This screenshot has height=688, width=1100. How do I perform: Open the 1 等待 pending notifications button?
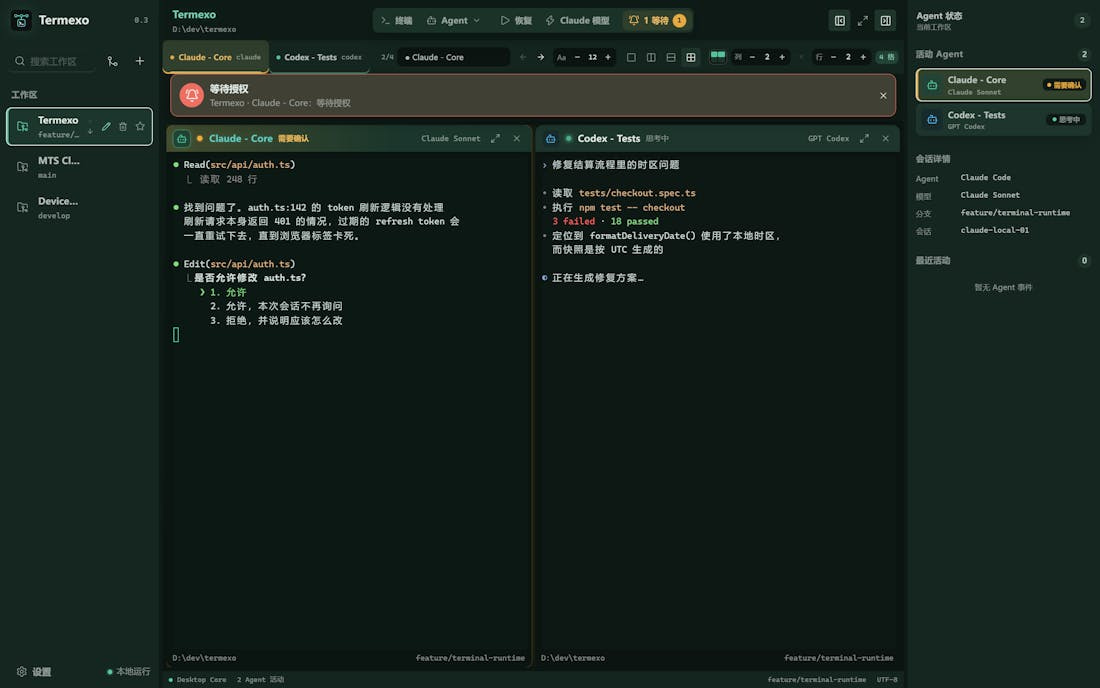point(657,20)
